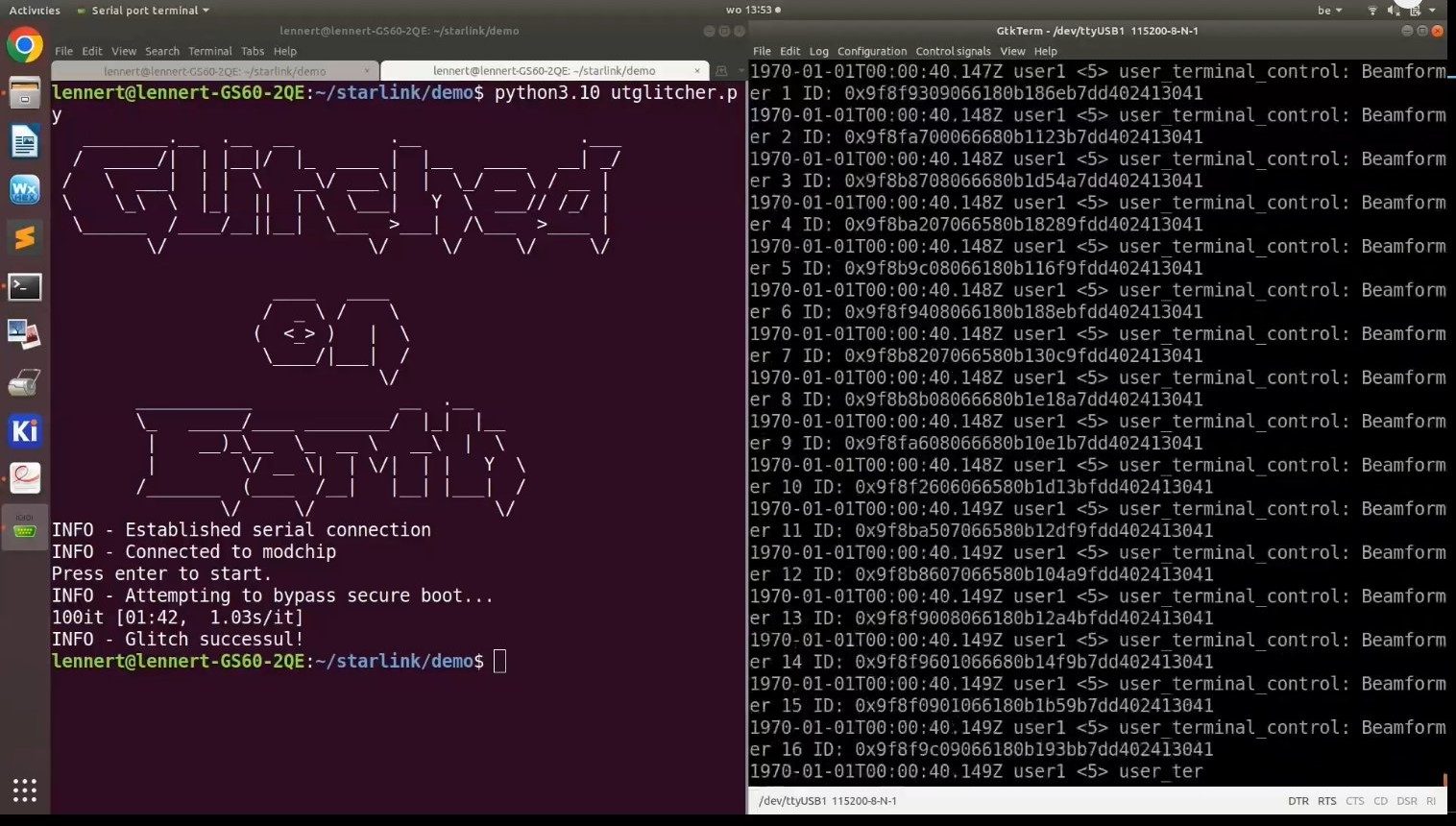Launch Sublime Text from the dock

pos(25,237)
